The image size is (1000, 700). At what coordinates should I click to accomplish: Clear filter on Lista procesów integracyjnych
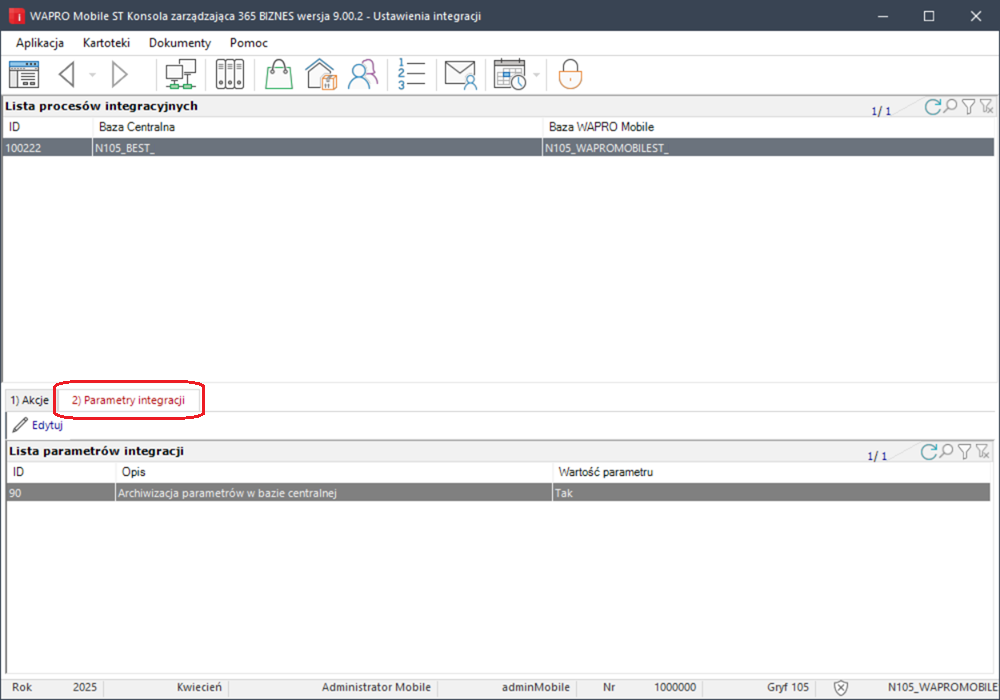(x=987, y=106)
